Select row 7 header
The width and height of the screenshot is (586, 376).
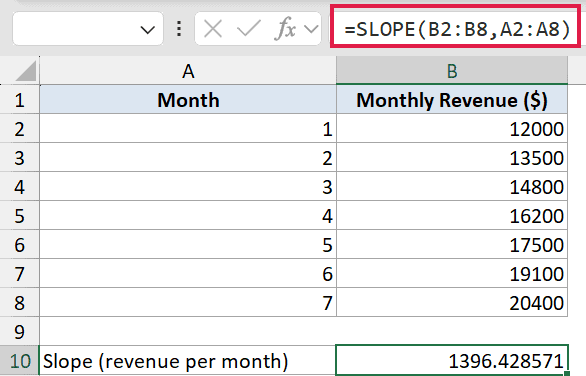point(19,274)
